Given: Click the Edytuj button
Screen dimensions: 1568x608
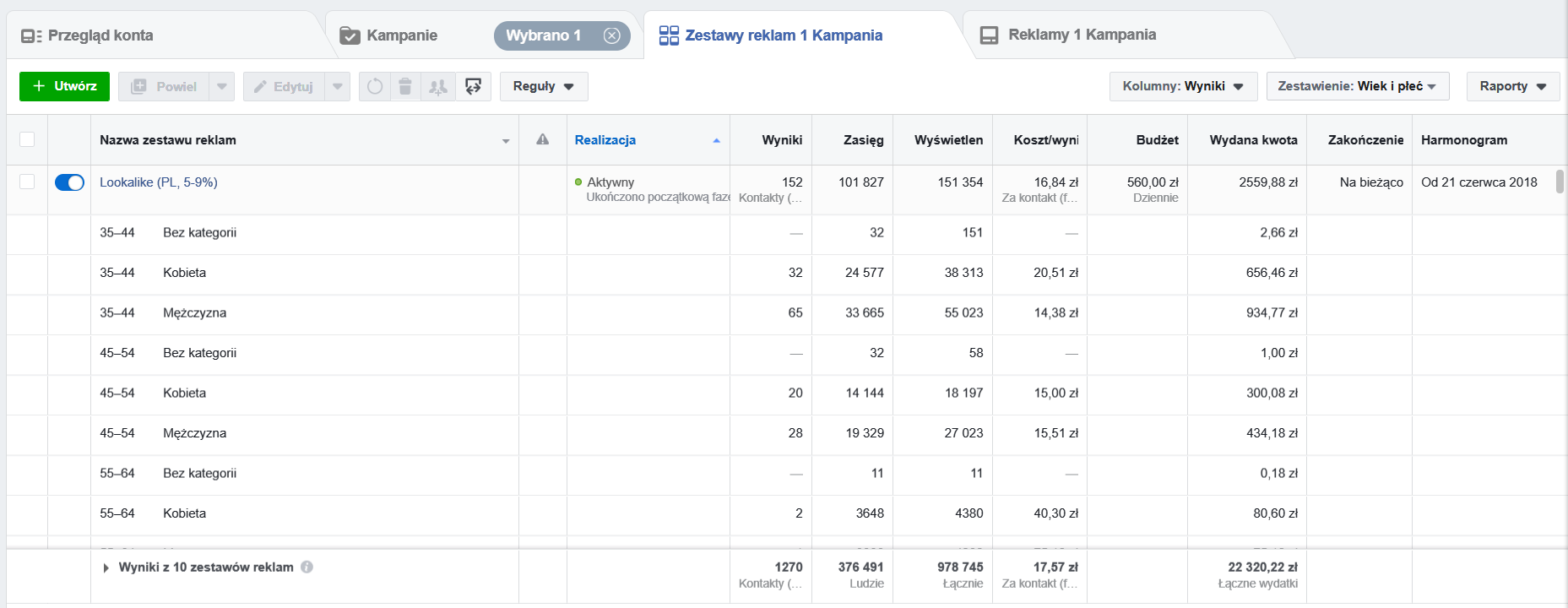Looking at the screenshot, I should coord(285,86).
